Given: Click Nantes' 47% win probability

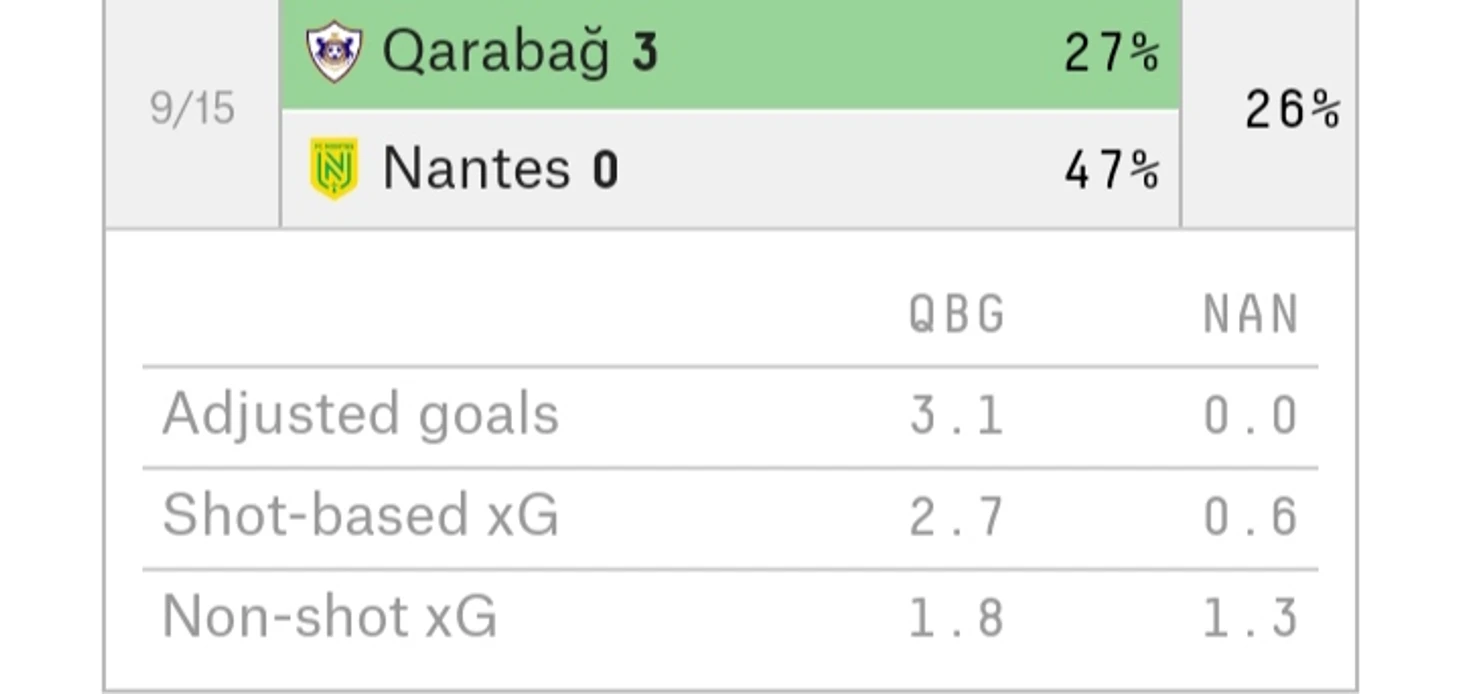Looking at the screenshot, I should click(x=1111, y=170).
